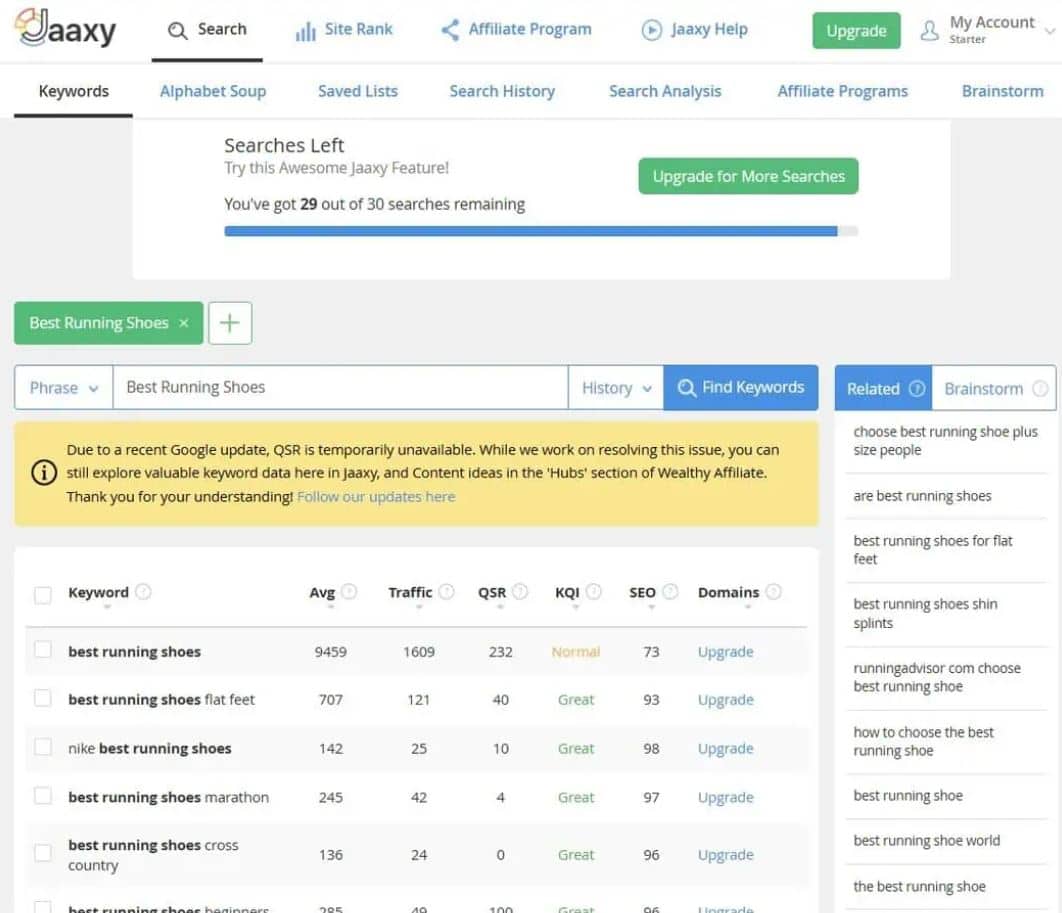Check the 'best running shoes marathon' checkbox
This screenshot has width=1062, height=913.
[x=43, y=795]
